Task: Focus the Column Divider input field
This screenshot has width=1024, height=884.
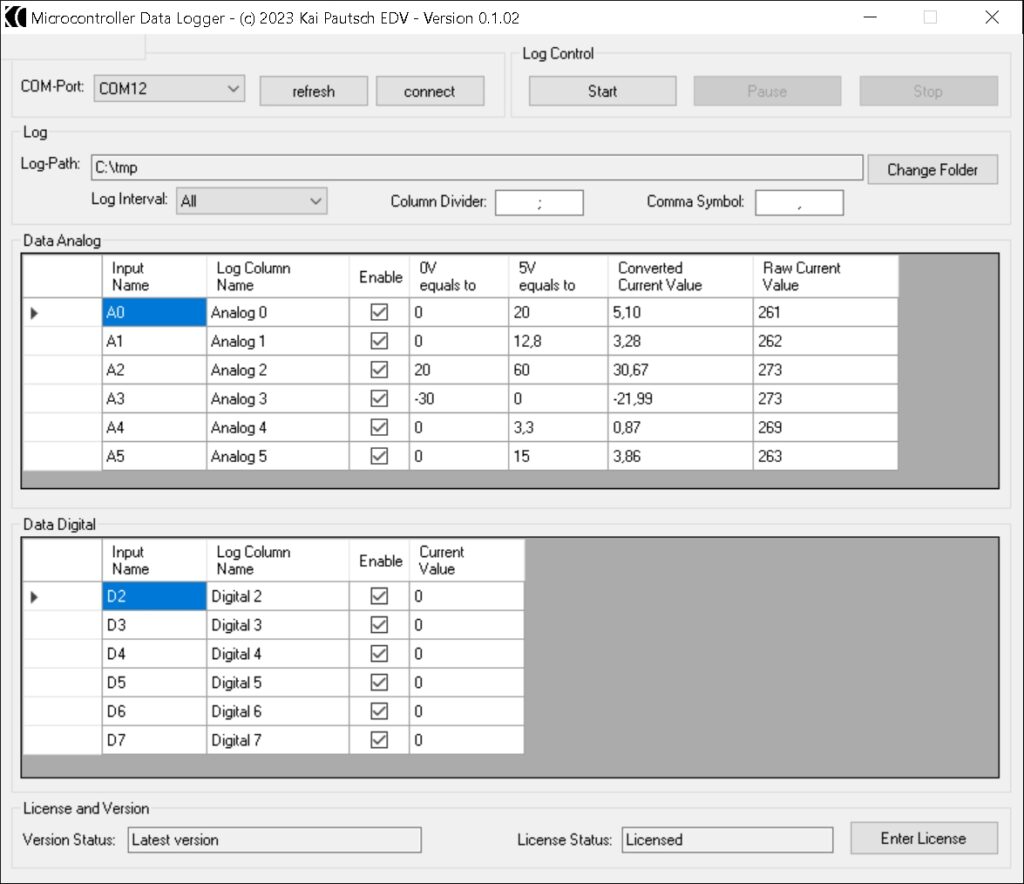Action: [x=539, y=202]
